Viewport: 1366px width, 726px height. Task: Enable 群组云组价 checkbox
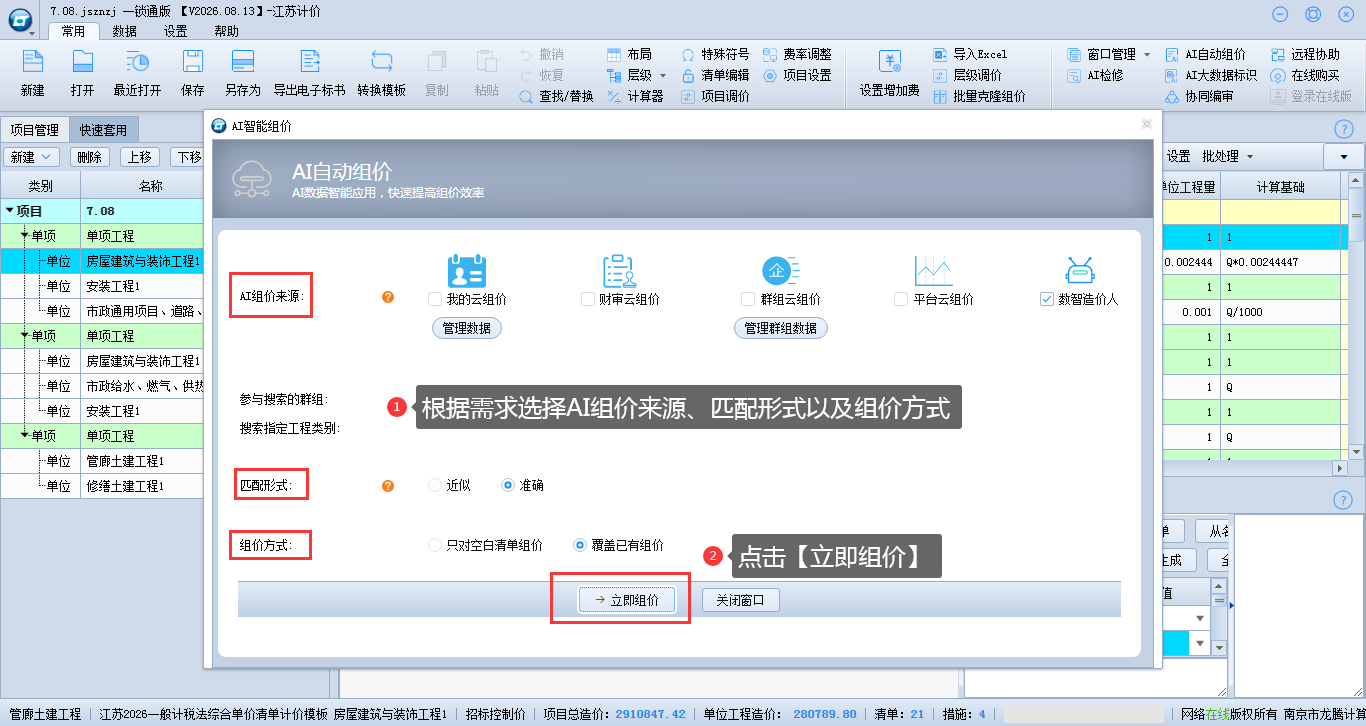pos(748,299)
